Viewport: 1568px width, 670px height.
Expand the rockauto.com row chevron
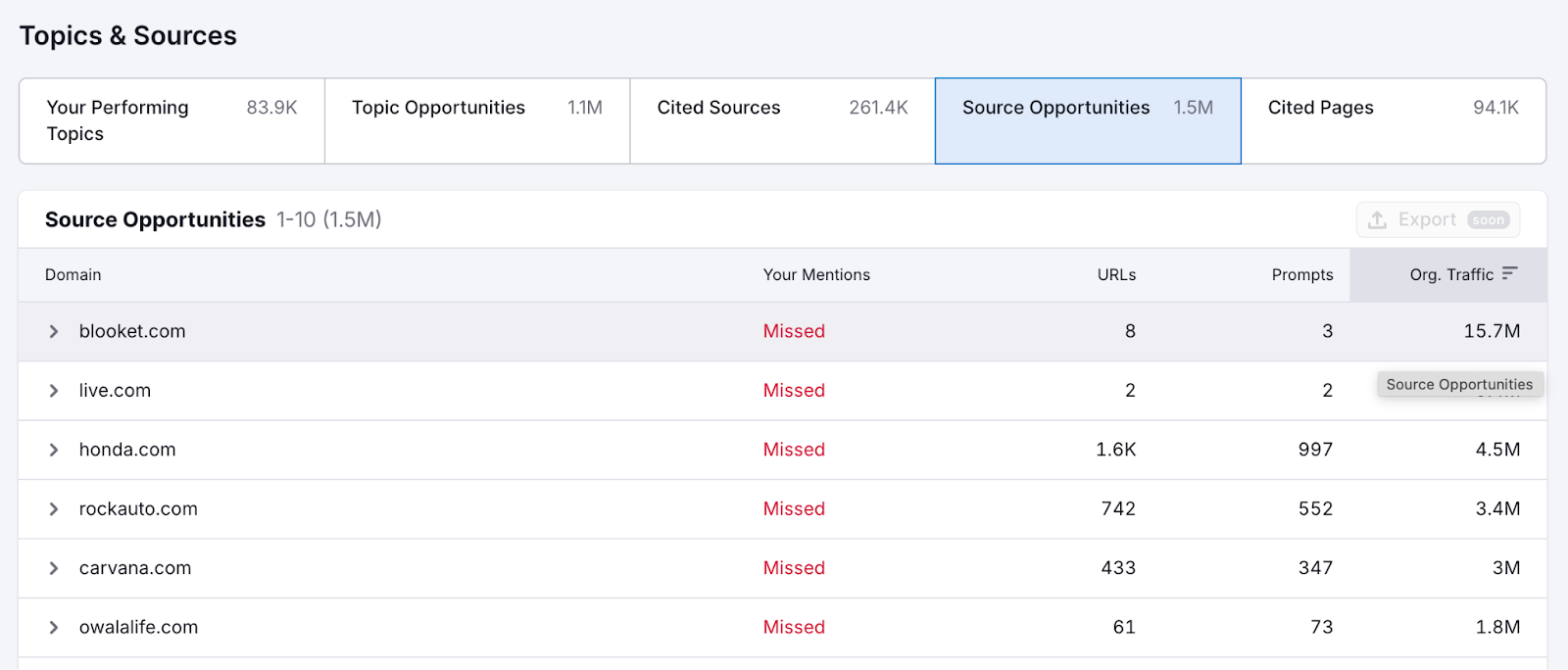pyautogui.click(x=54, y=509)
